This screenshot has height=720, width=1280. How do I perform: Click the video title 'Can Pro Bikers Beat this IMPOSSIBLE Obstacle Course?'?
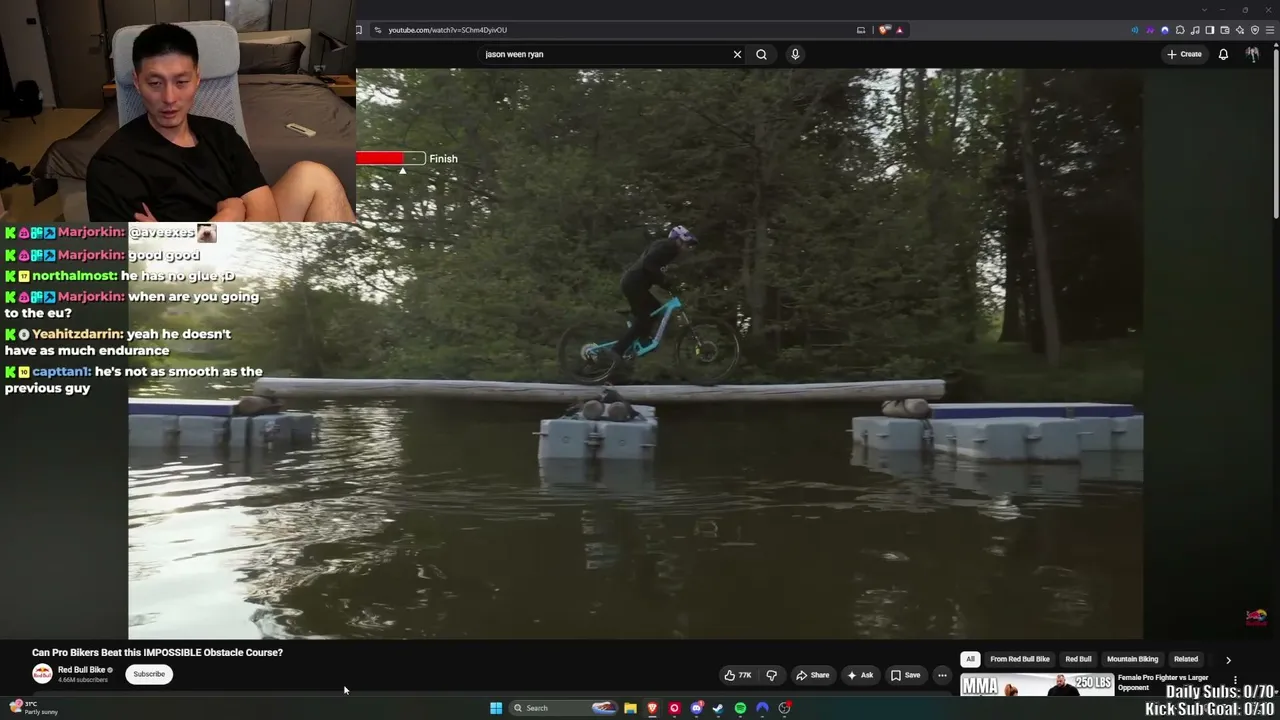(157, 652)
